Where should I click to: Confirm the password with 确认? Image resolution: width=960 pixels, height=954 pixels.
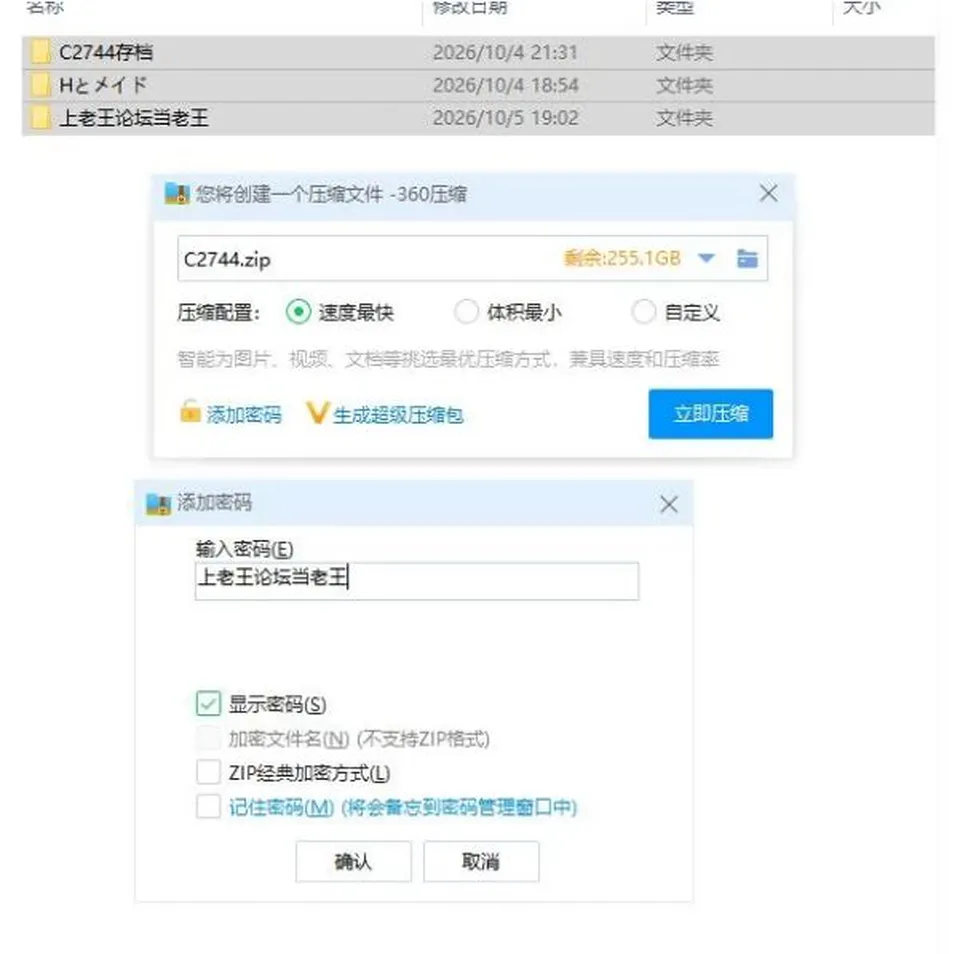(x=353, y=862)
